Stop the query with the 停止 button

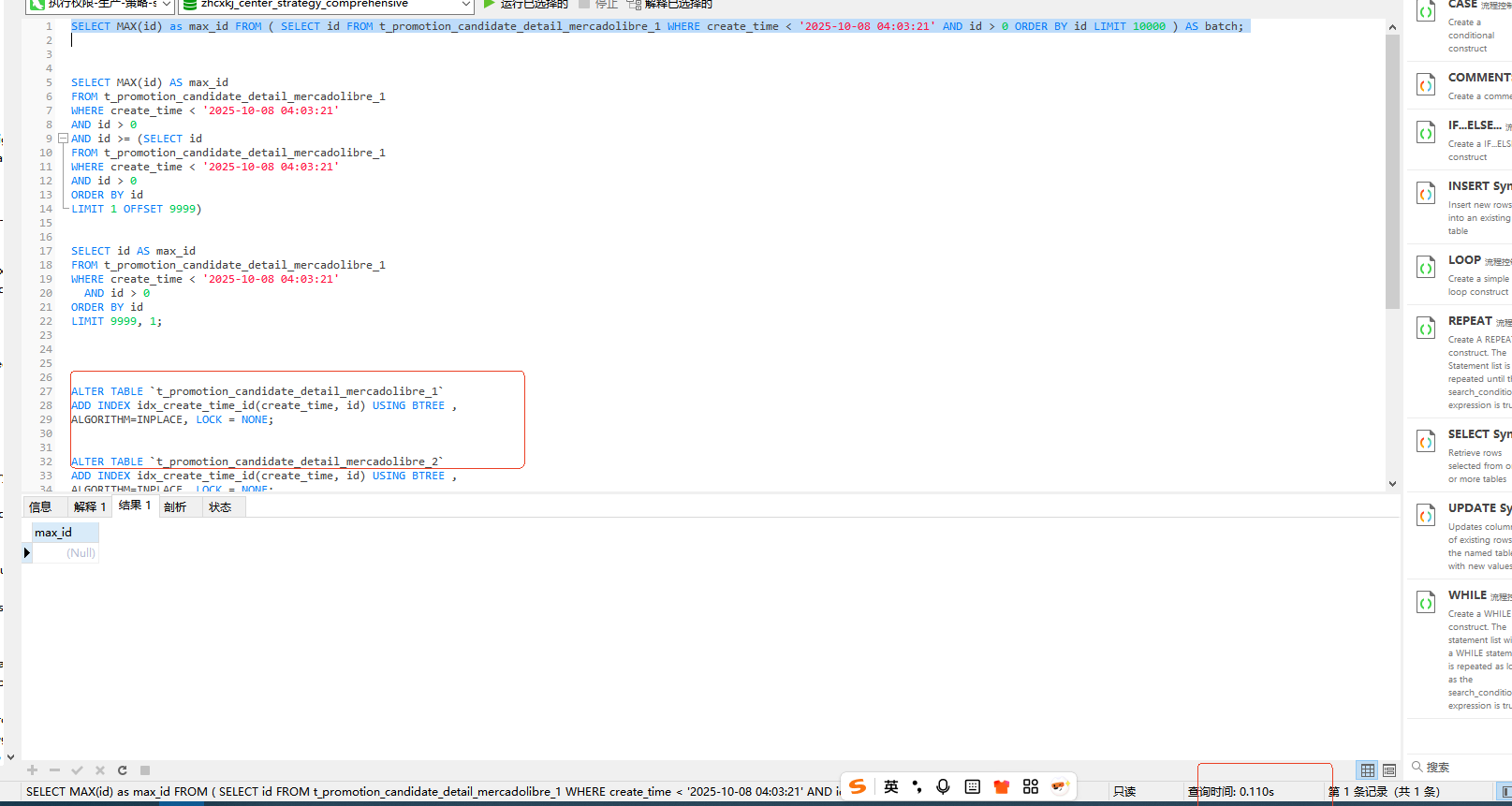coord(598,5)
